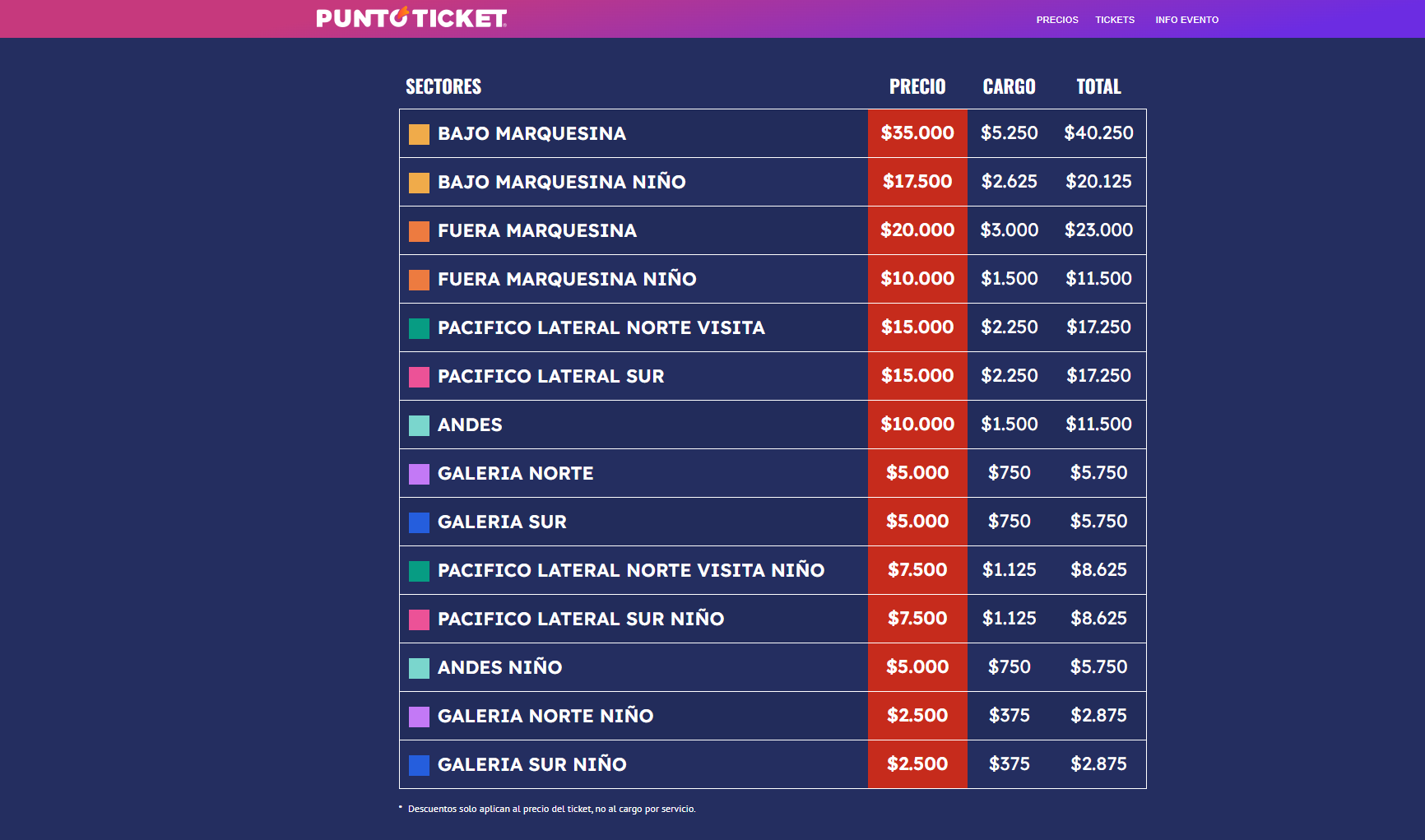Click the $40.250 total amount
The width and height of the screenshot is (1425, 840).
click(x=1098, y=133)
